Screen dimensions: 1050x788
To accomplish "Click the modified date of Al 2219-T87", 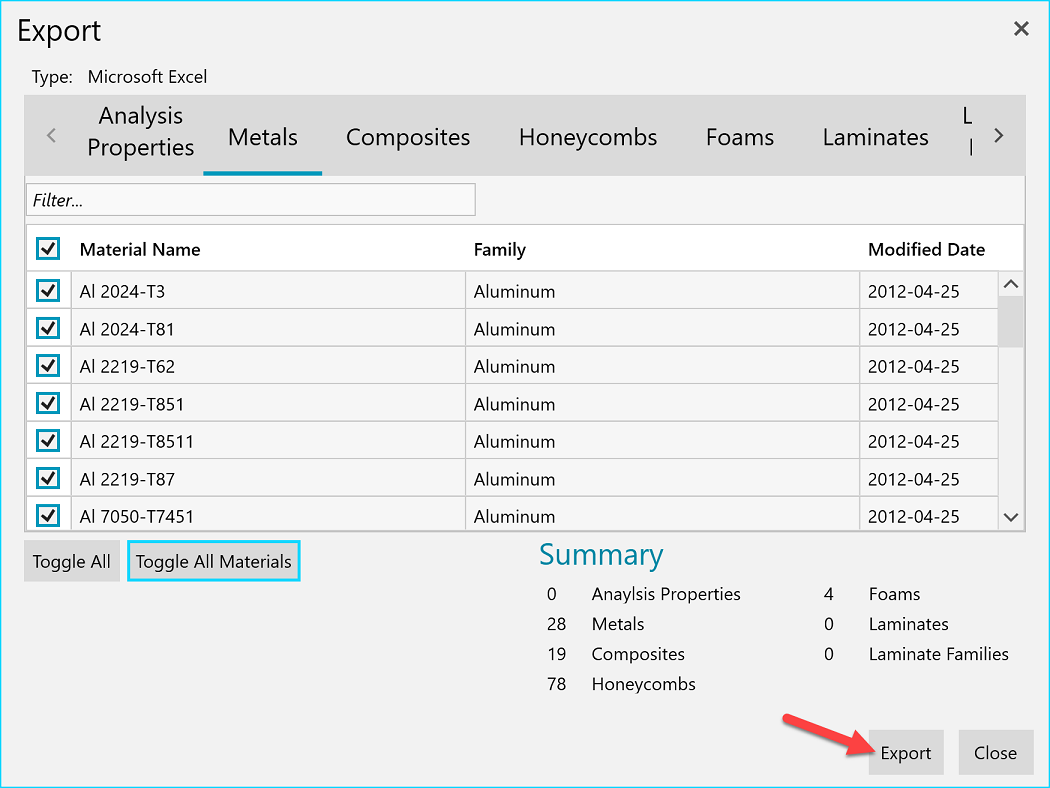I will [929, 478].
